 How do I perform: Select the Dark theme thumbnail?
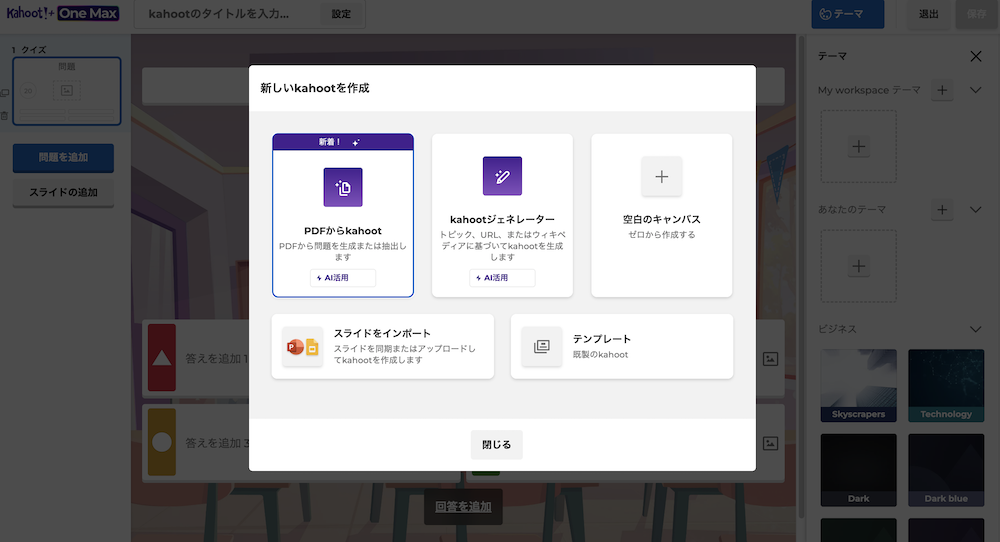pyautogui.click(x=858, y=470)
